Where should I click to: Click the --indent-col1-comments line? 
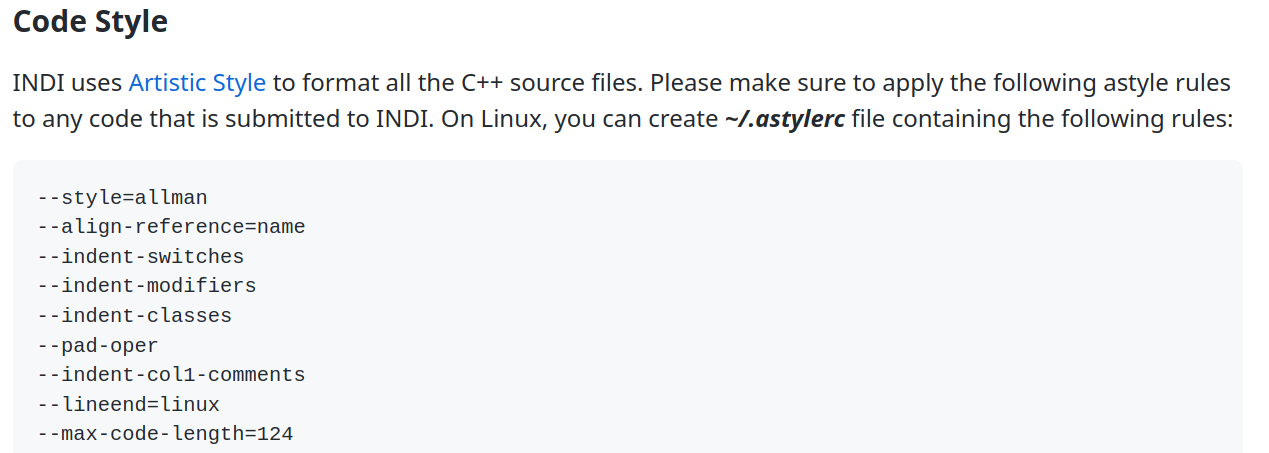(x=171, y=375)
